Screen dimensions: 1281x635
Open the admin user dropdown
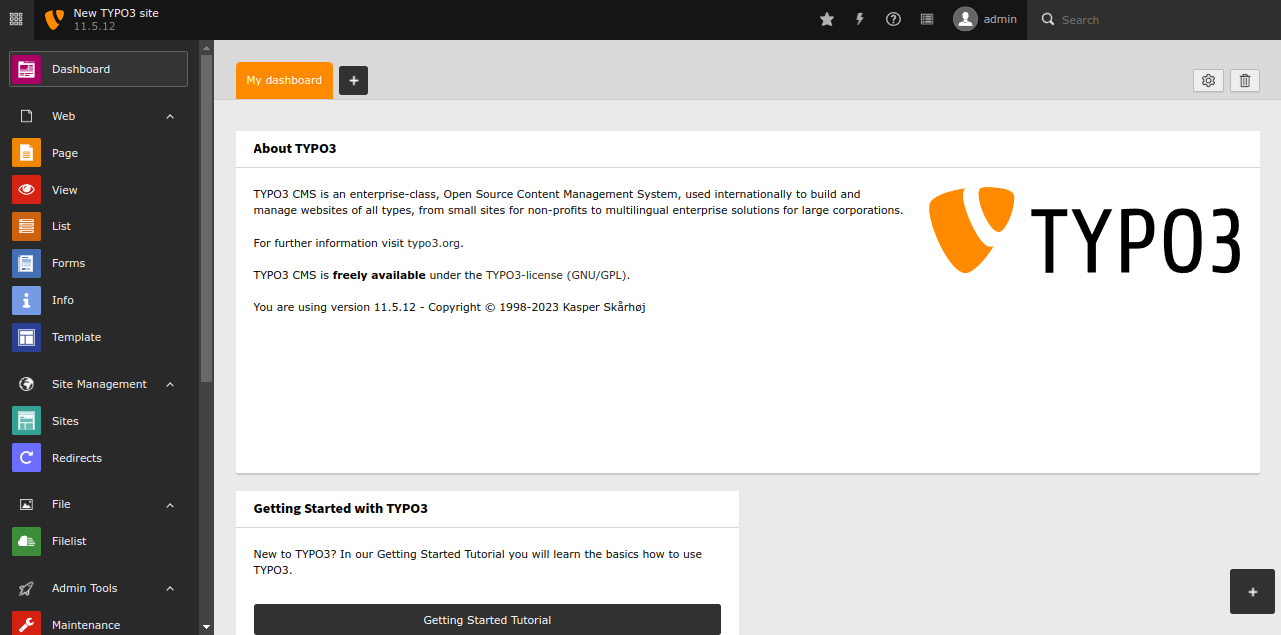tap(985, 19)
